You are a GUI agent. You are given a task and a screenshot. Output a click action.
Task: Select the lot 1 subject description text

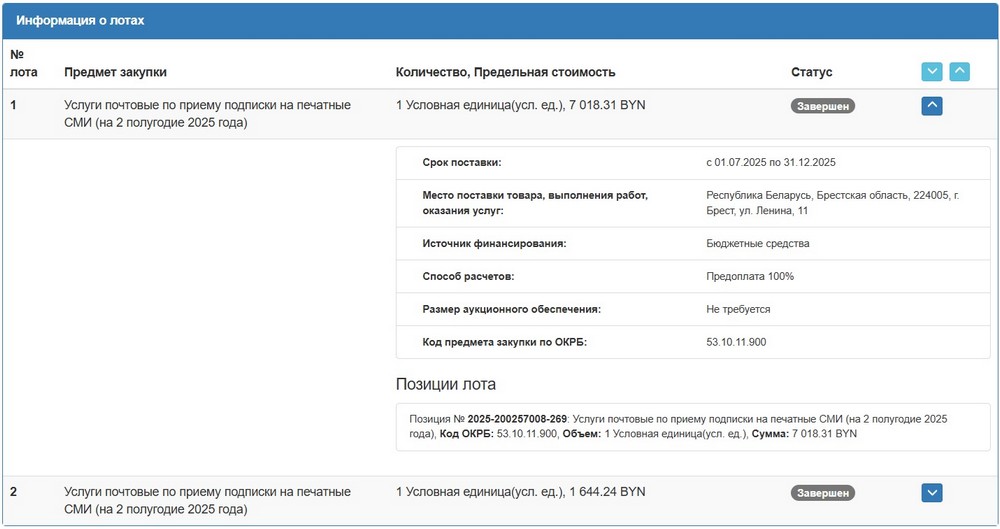pyautogui.click(x=207, y=113)
